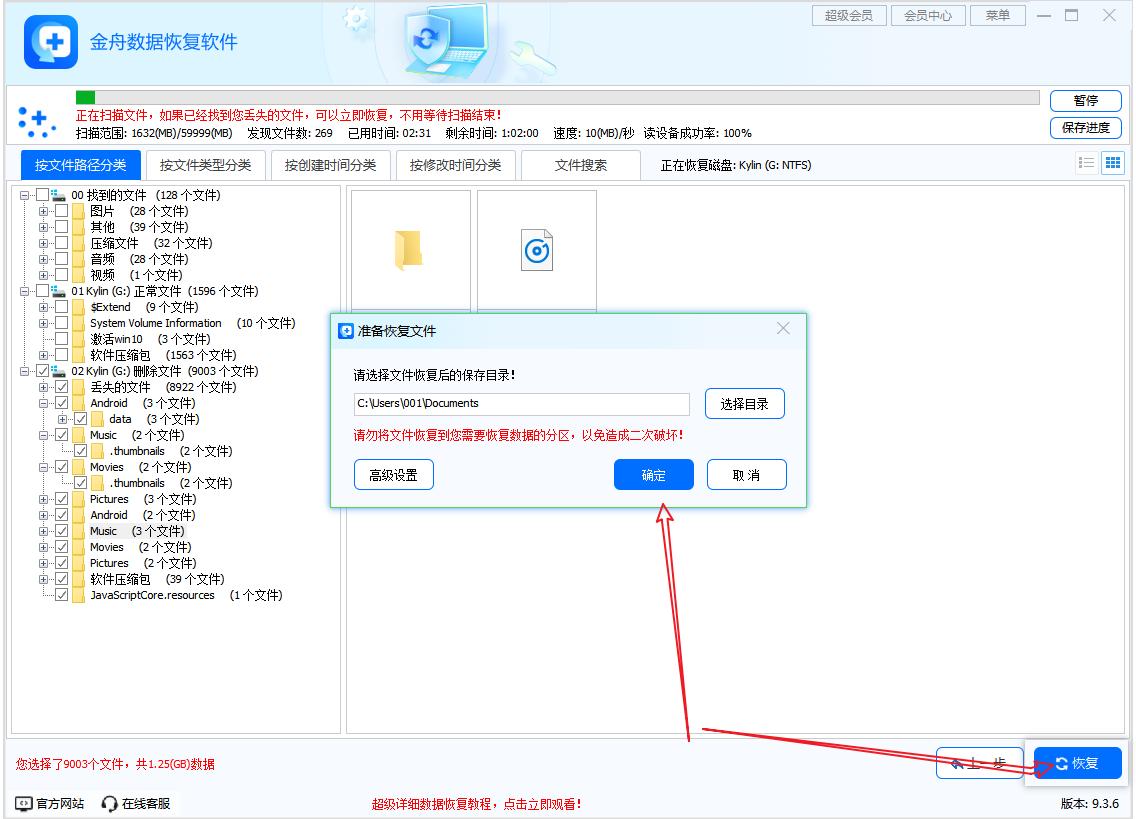Screen dimensions: 1136x819
Task: Open the 文件搜索 tab
Action: [580, 165]
